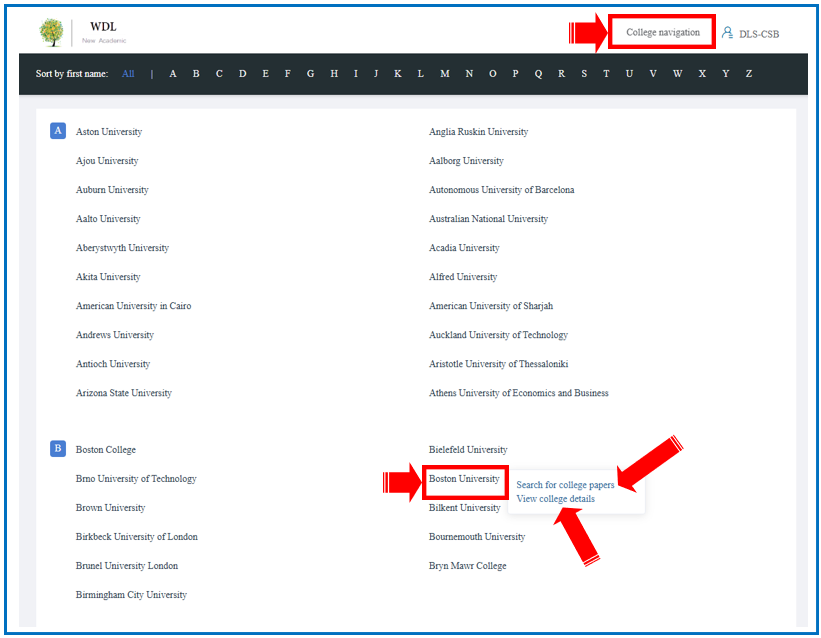Screen dimensions: 821x638
Task: Open Alfred University entry
Action: [463, 277]
